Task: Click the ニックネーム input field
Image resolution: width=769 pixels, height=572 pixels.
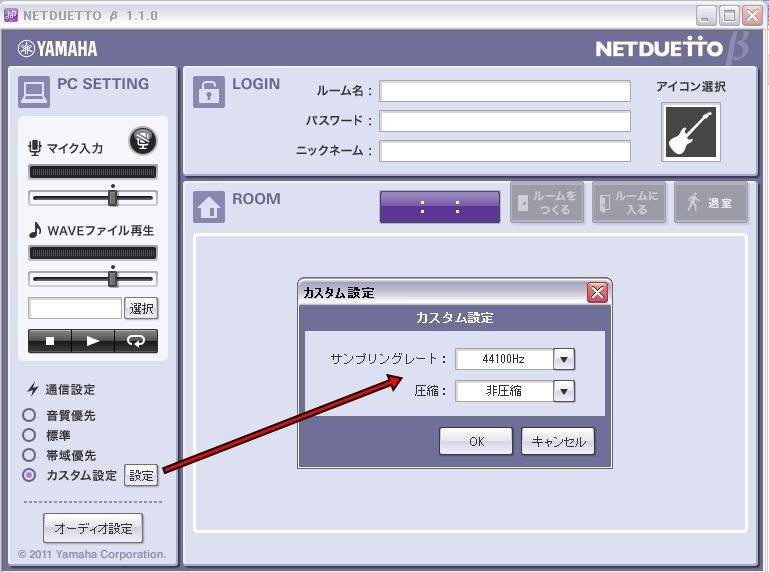Action: [505, 151]
